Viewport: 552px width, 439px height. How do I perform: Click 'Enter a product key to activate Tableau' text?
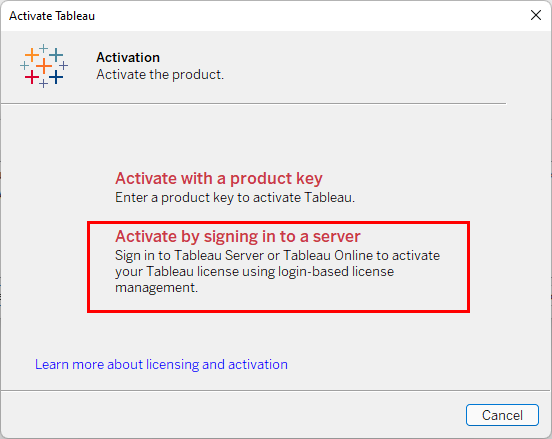235,197
